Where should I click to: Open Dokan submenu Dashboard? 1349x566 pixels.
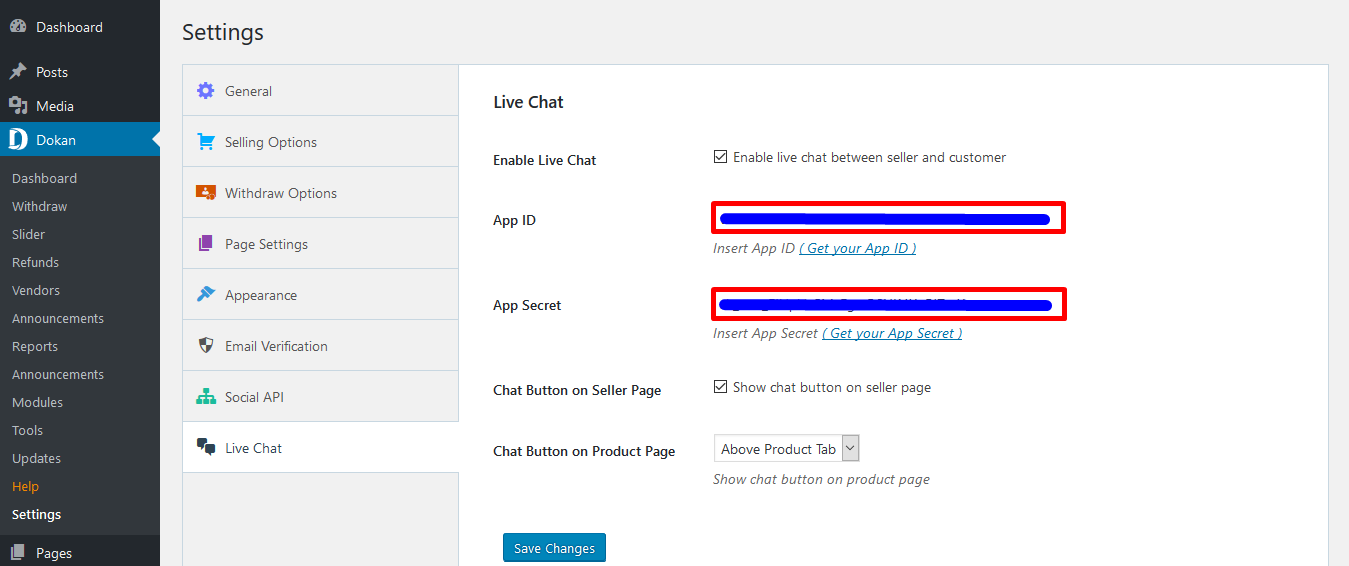click(44, 178)
